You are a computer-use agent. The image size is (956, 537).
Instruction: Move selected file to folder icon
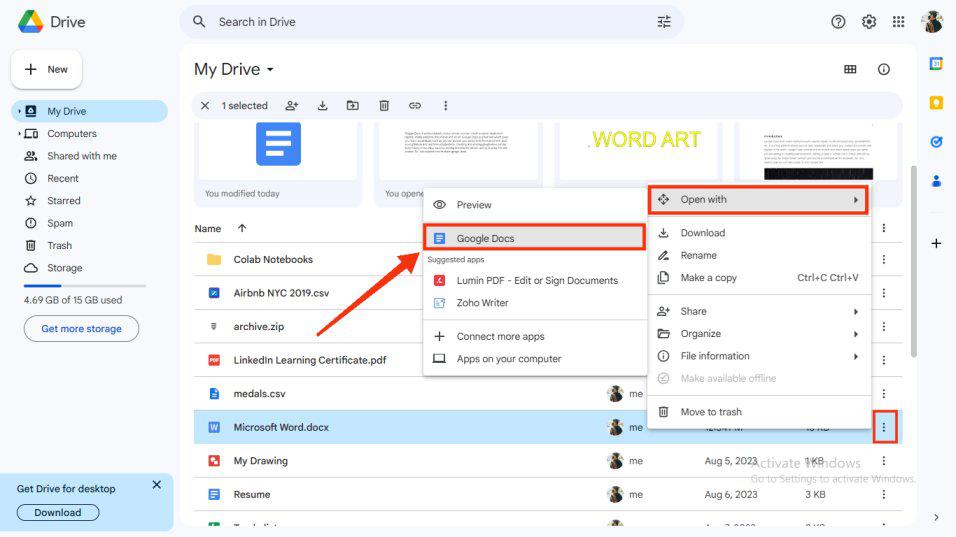click(x=352, y=105)
